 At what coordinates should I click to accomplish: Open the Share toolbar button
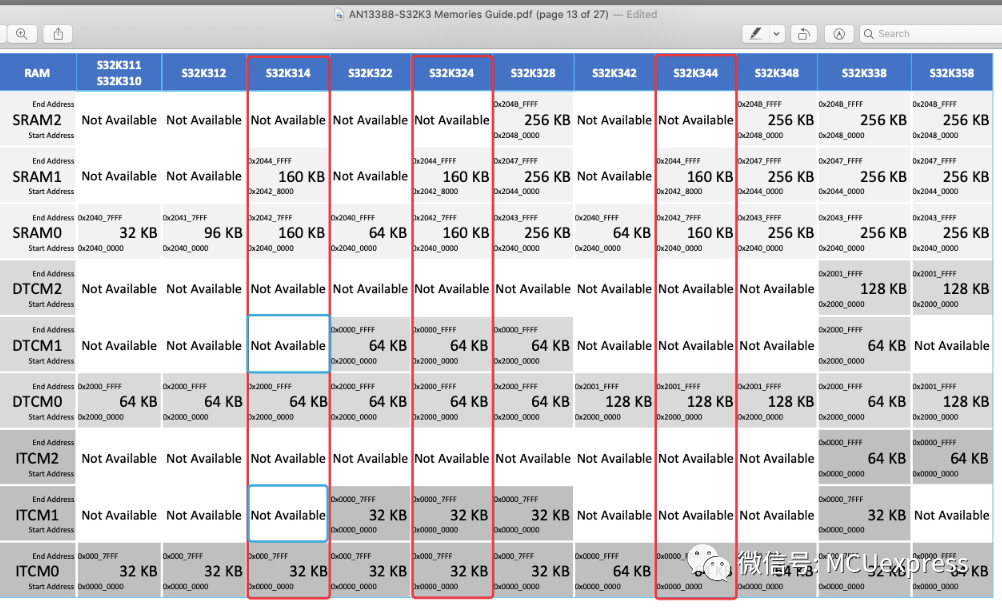[x=58, y=34]
